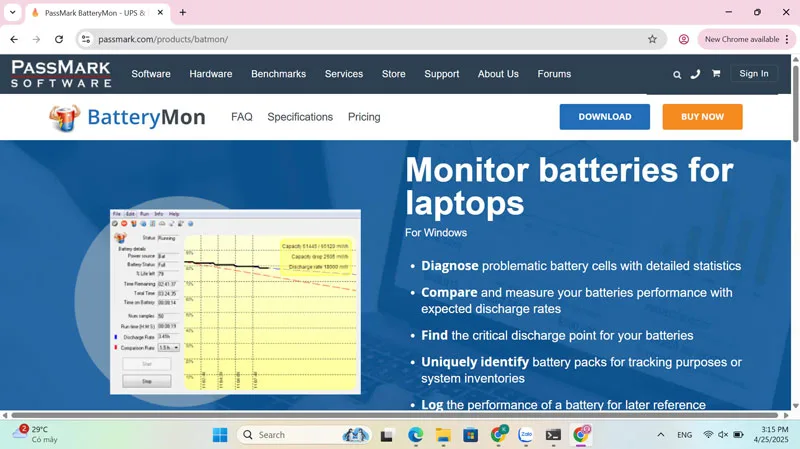Reload the page

tap(59, 39)
